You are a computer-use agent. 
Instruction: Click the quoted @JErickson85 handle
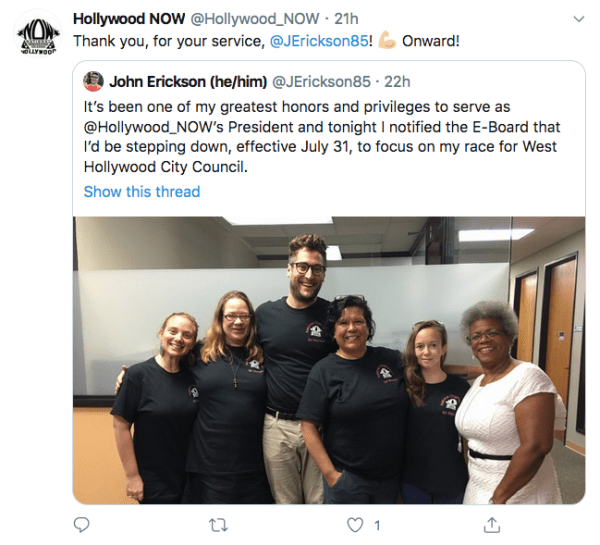[321, 82]
